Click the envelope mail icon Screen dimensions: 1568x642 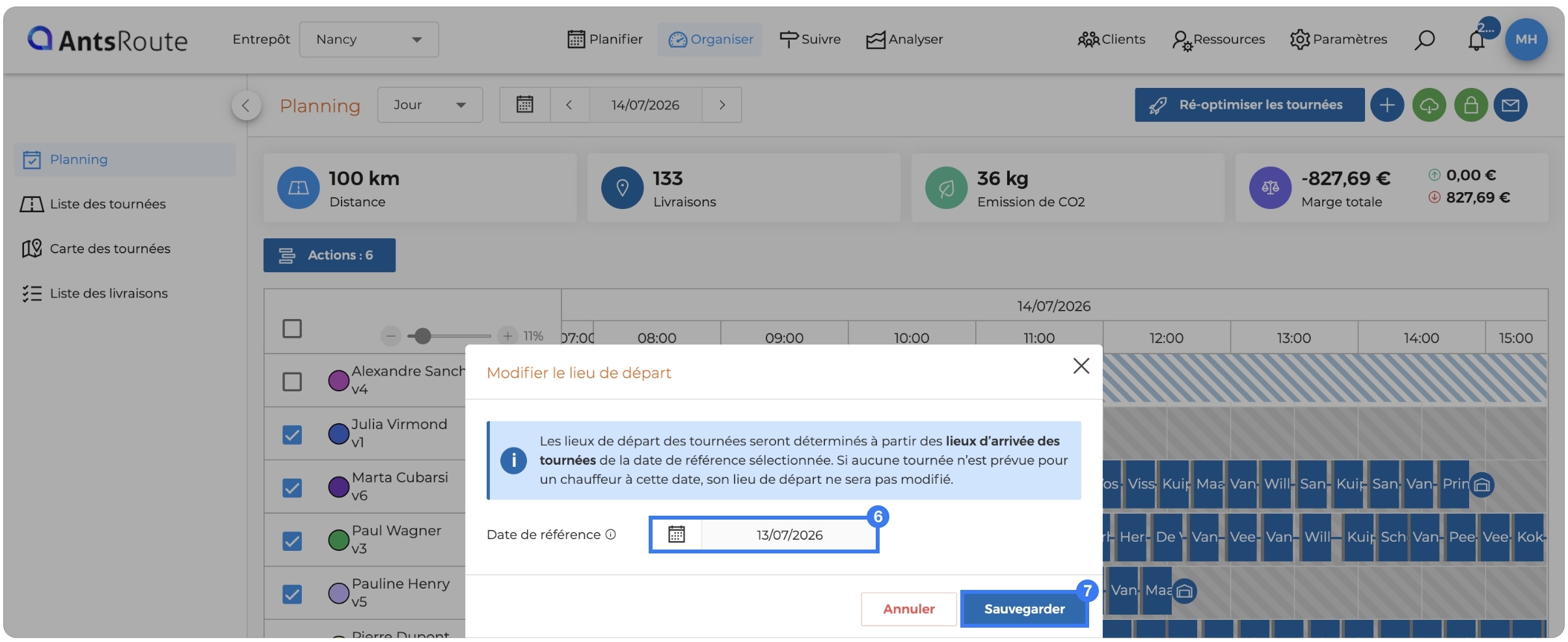point(1510,105)
